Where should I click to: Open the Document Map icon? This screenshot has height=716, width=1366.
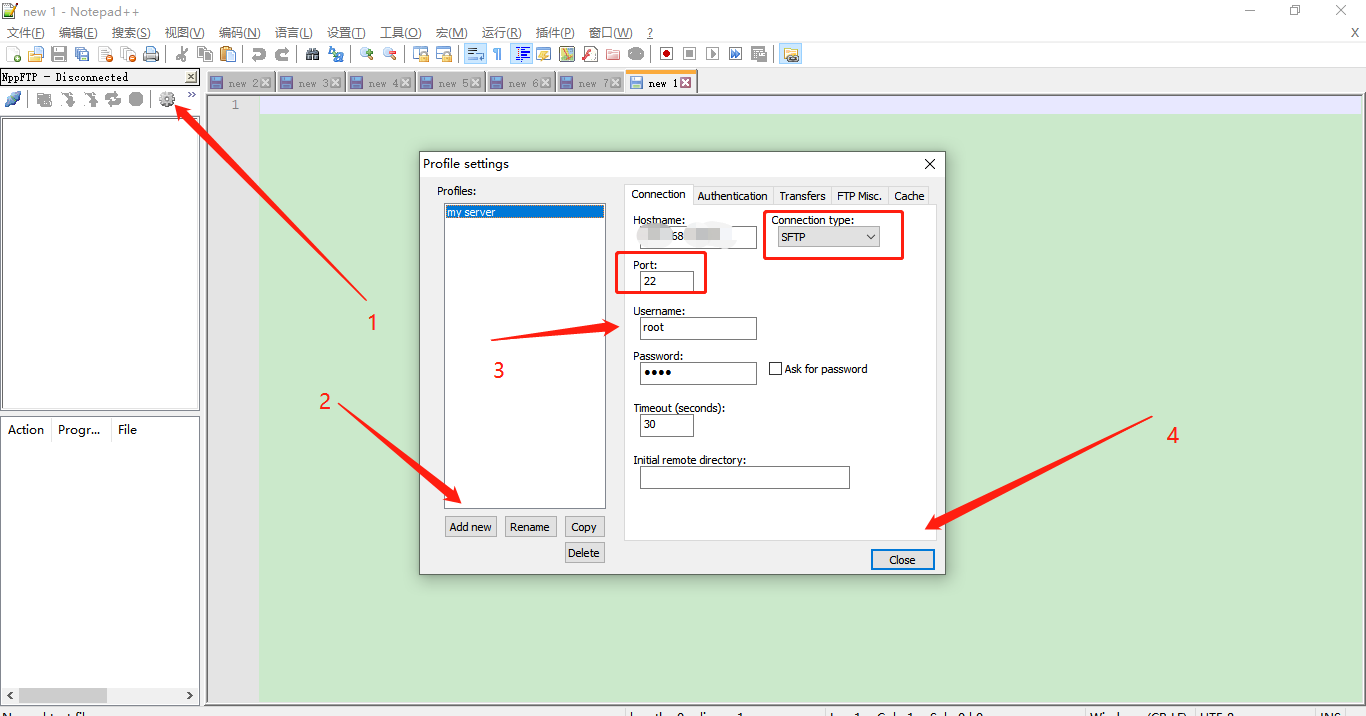coord(567,54)
